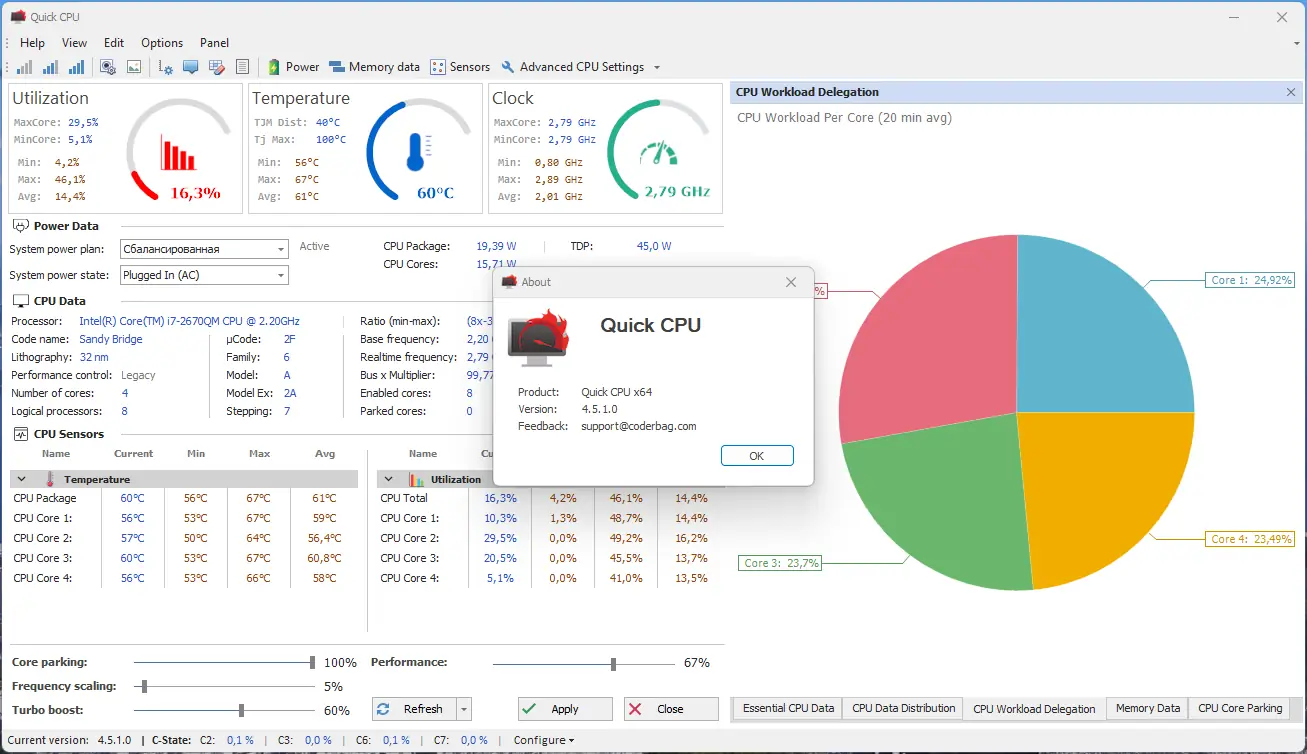This screenshot has height=754, width=1307.
Task: Click the 'Core 4: 23,49%' chart label
Action: coord(1250,539)
